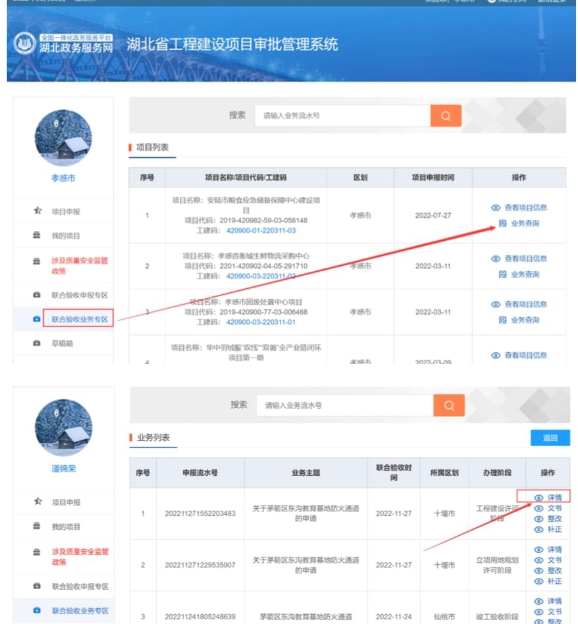The image size is (578, 624).
Task: Click icon beside 联合验收申报专区 under 潘锦荣
Action: tap(37, 586)
